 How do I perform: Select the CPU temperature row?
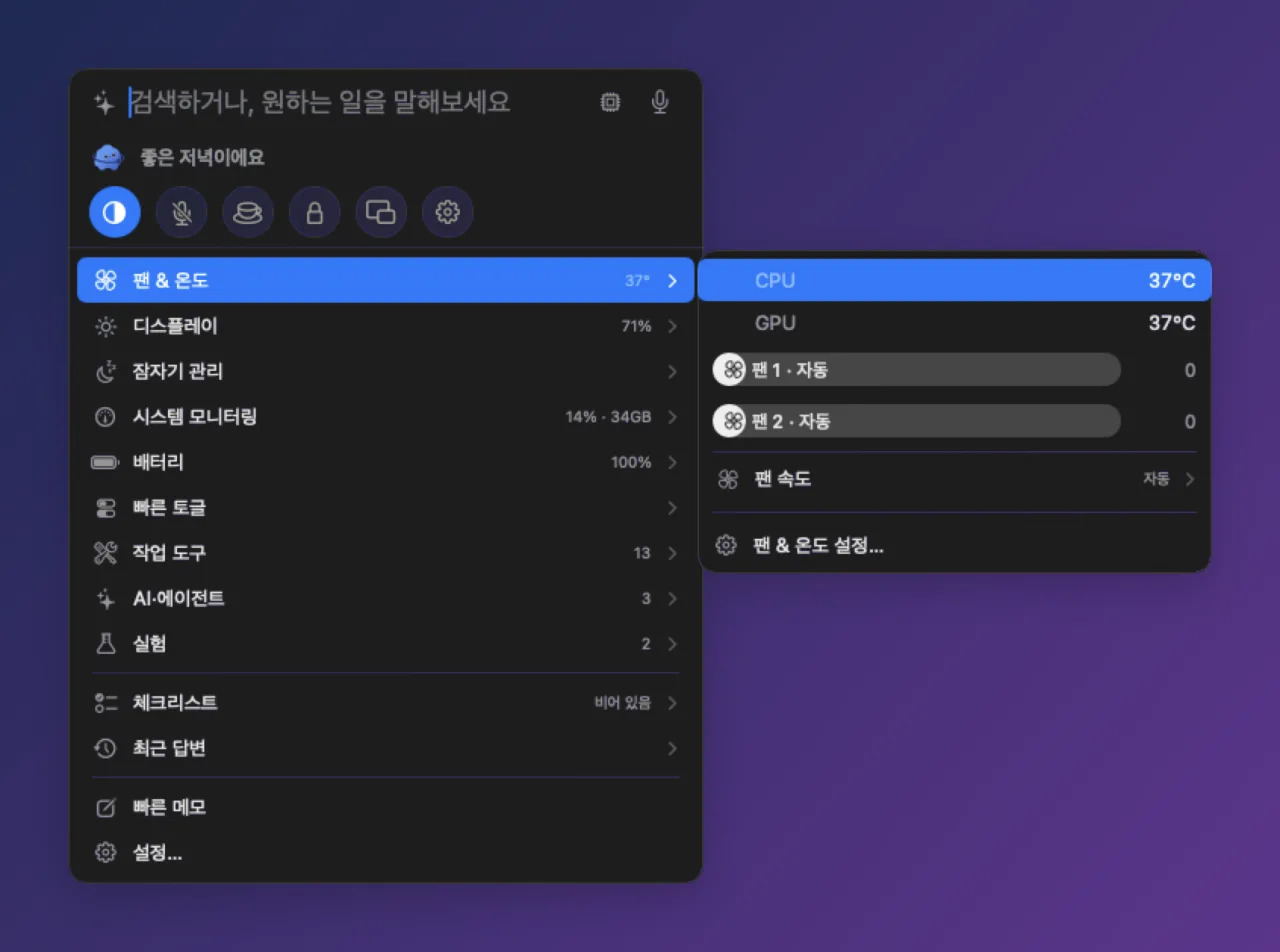(954, 280)
